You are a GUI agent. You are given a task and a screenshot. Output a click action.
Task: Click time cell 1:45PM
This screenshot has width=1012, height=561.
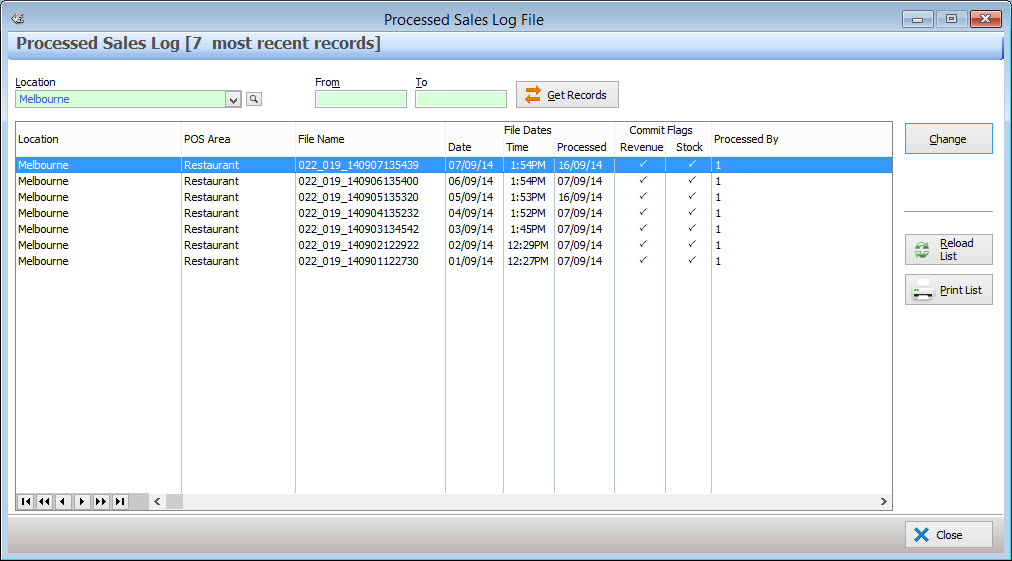[x=528, y=229]
